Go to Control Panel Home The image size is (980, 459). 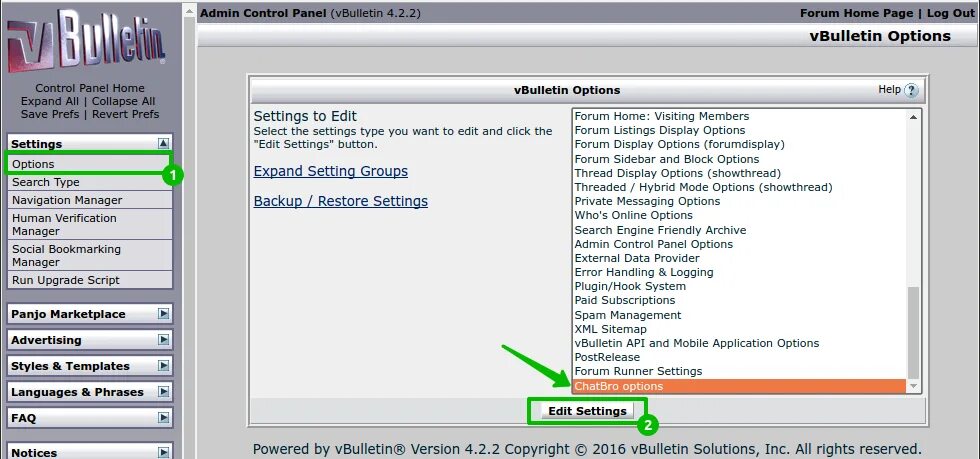89,88
